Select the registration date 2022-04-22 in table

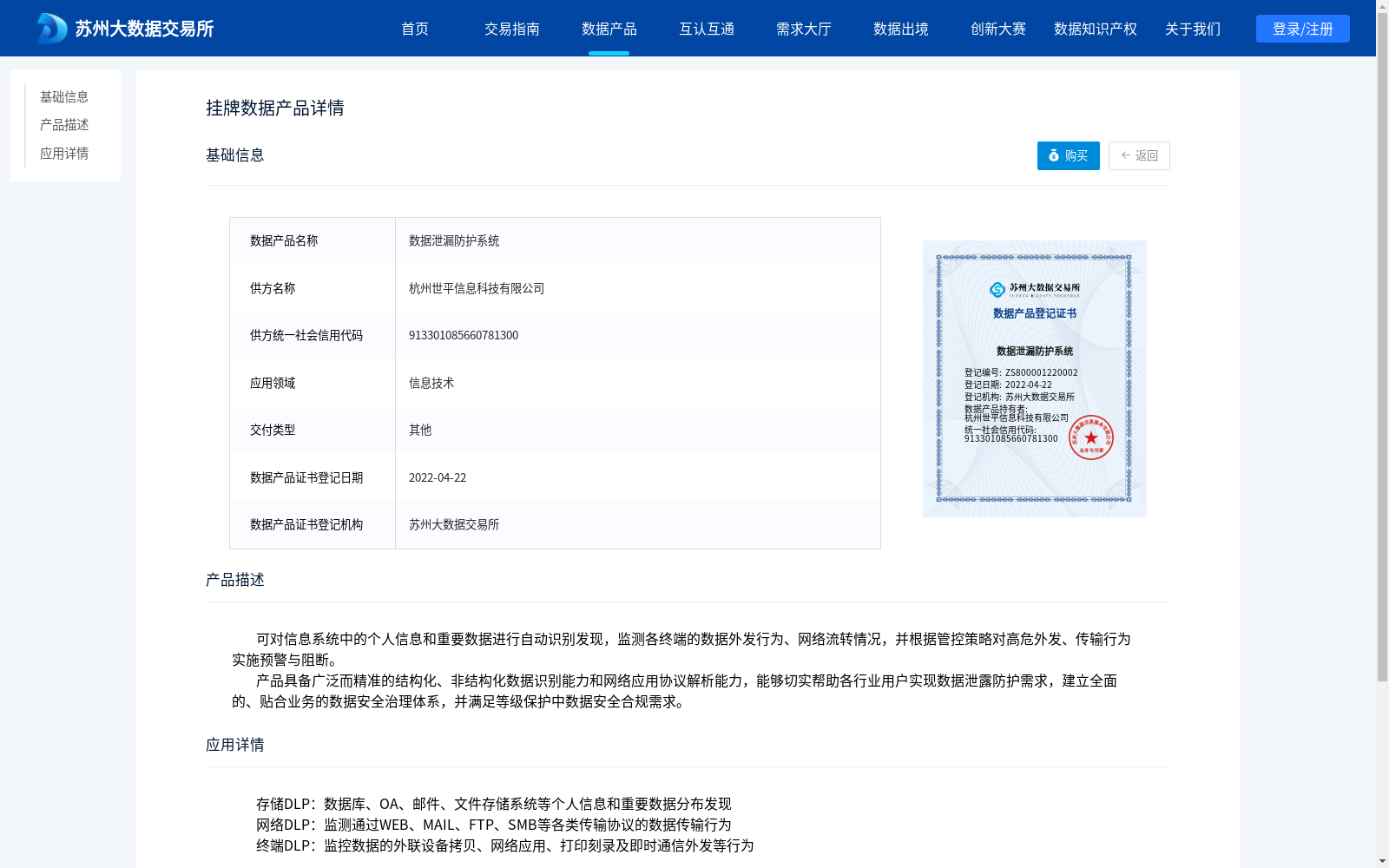pyautogui.click(x=438, y=477)
